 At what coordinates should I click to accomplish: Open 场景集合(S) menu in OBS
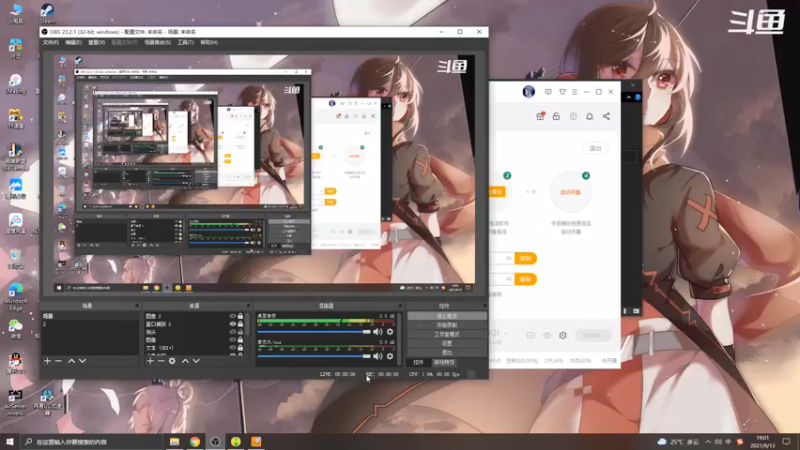pyautogui.click(x=158, y=42)
